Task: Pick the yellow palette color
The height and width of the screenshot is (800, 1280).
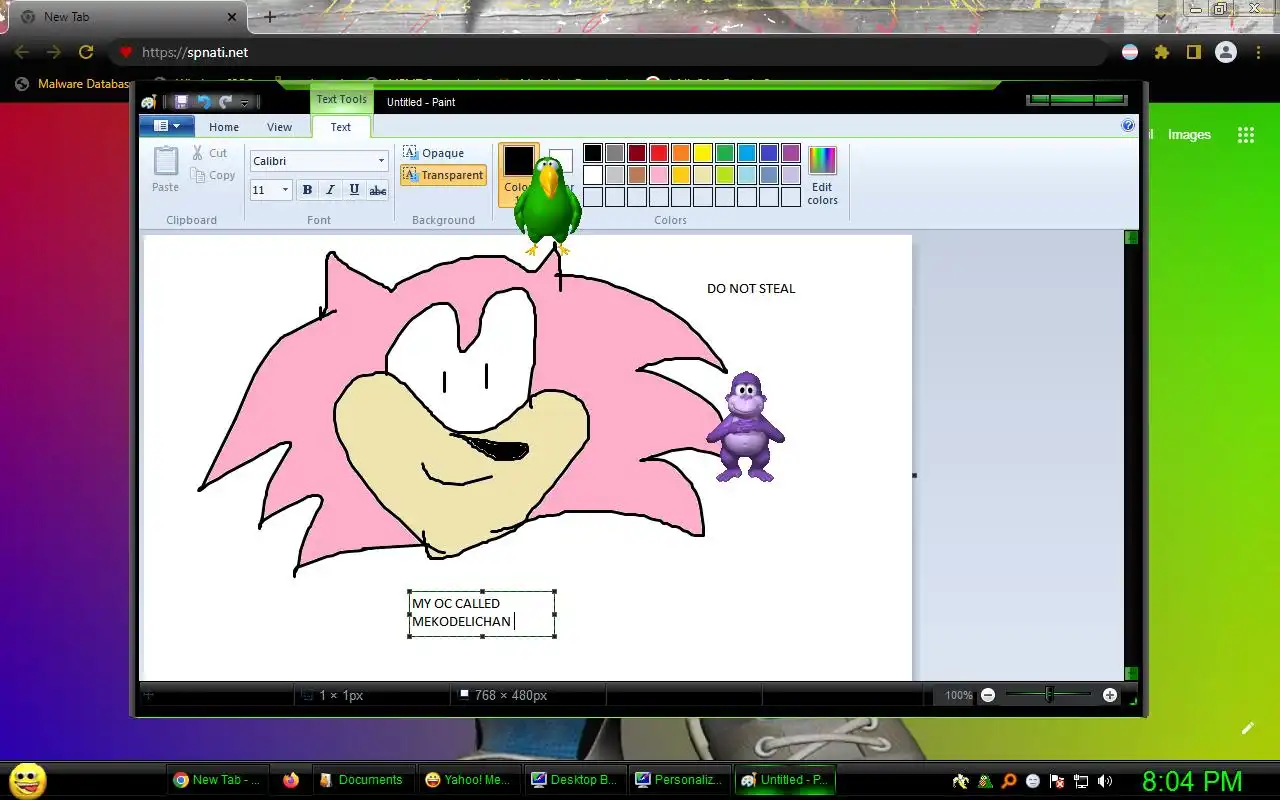Action: click(x=703, y=153)
